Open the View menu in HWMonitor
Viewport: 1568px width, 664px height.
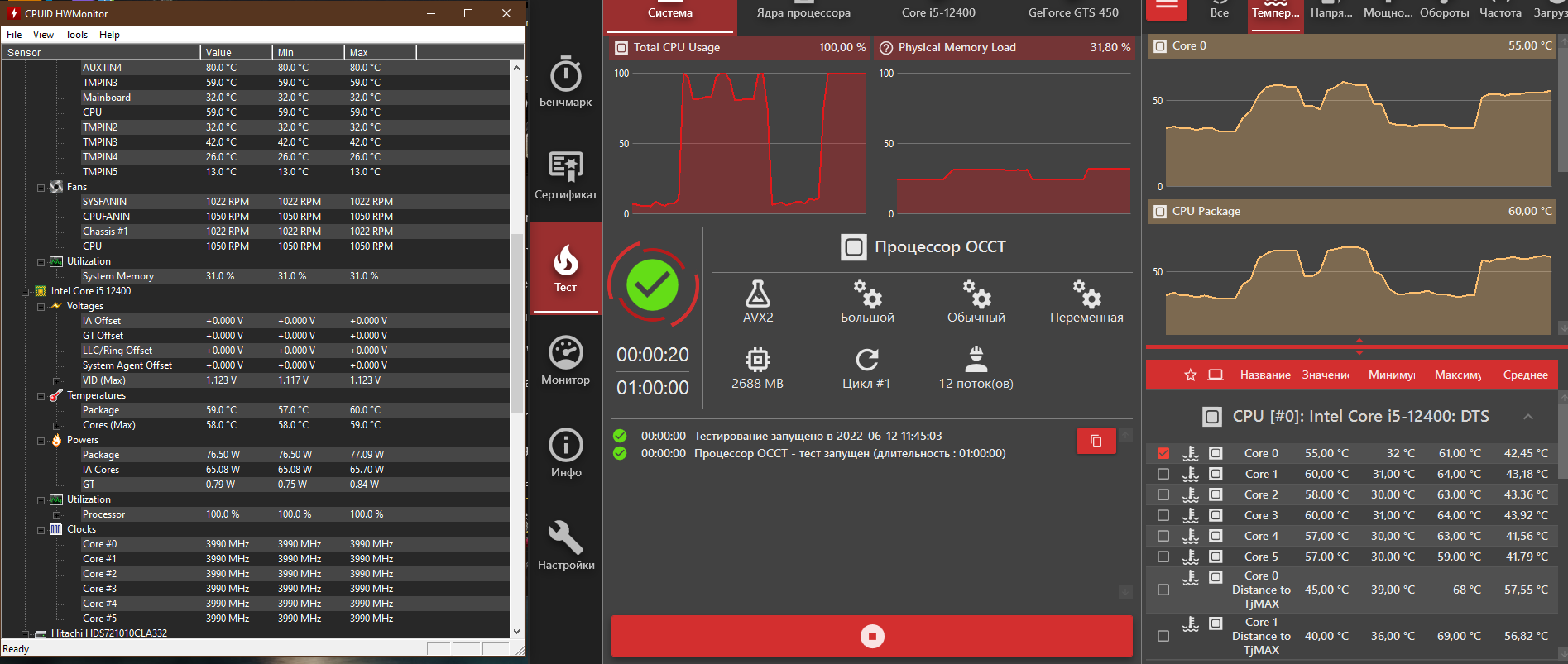(x=43, y=35)
